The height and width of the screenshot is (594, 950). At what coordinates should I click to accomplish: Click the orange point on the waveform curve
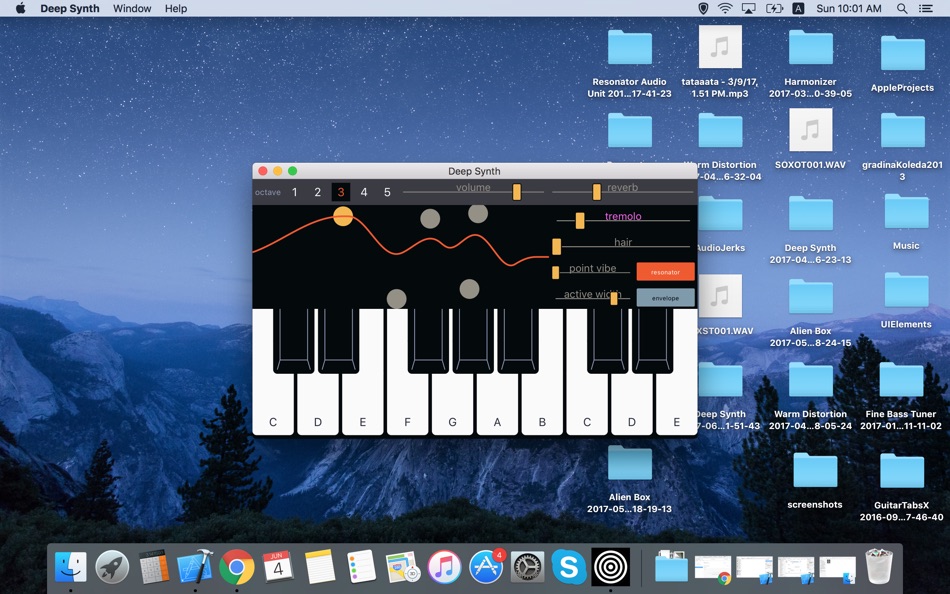click(343, 216)
